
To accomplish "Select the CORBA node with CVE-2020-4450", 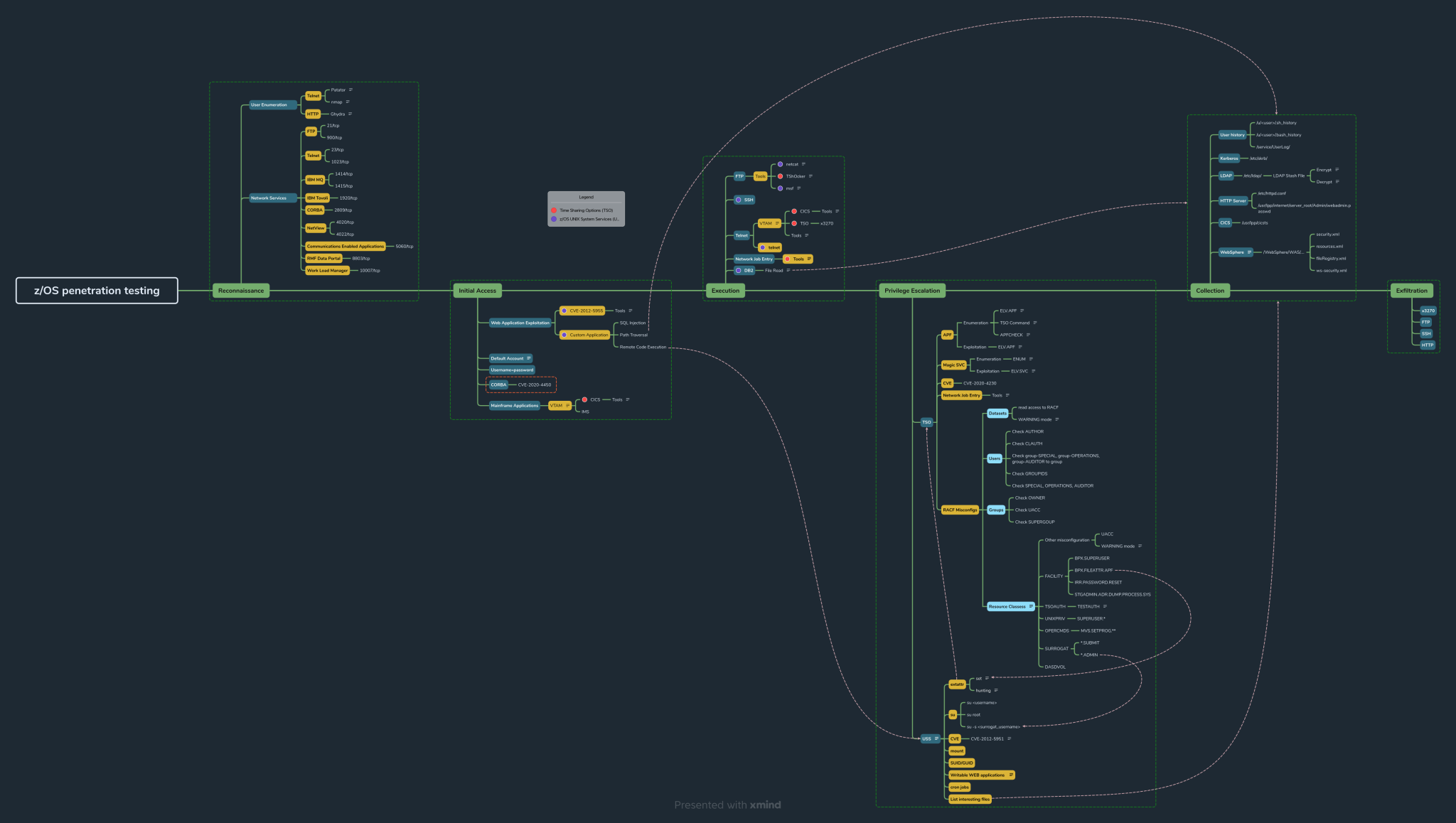I will (498, 384).
